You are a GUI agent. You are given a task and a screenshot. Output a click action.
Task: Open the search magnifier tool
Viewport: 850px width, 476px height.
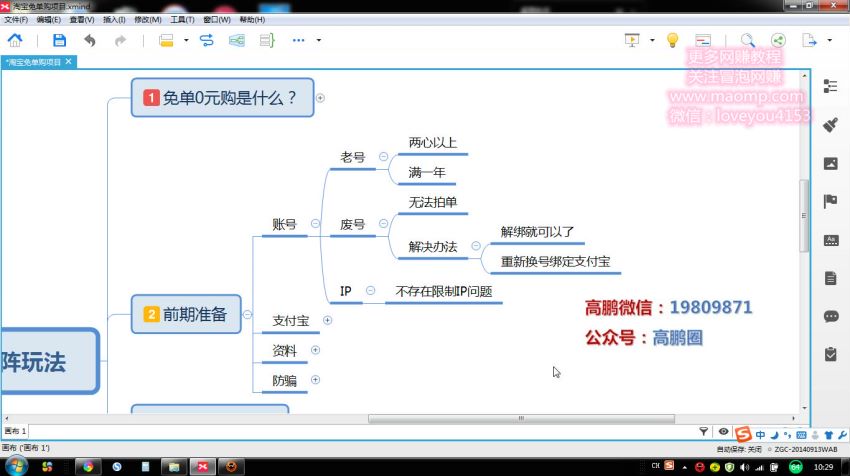coord(748,40)
